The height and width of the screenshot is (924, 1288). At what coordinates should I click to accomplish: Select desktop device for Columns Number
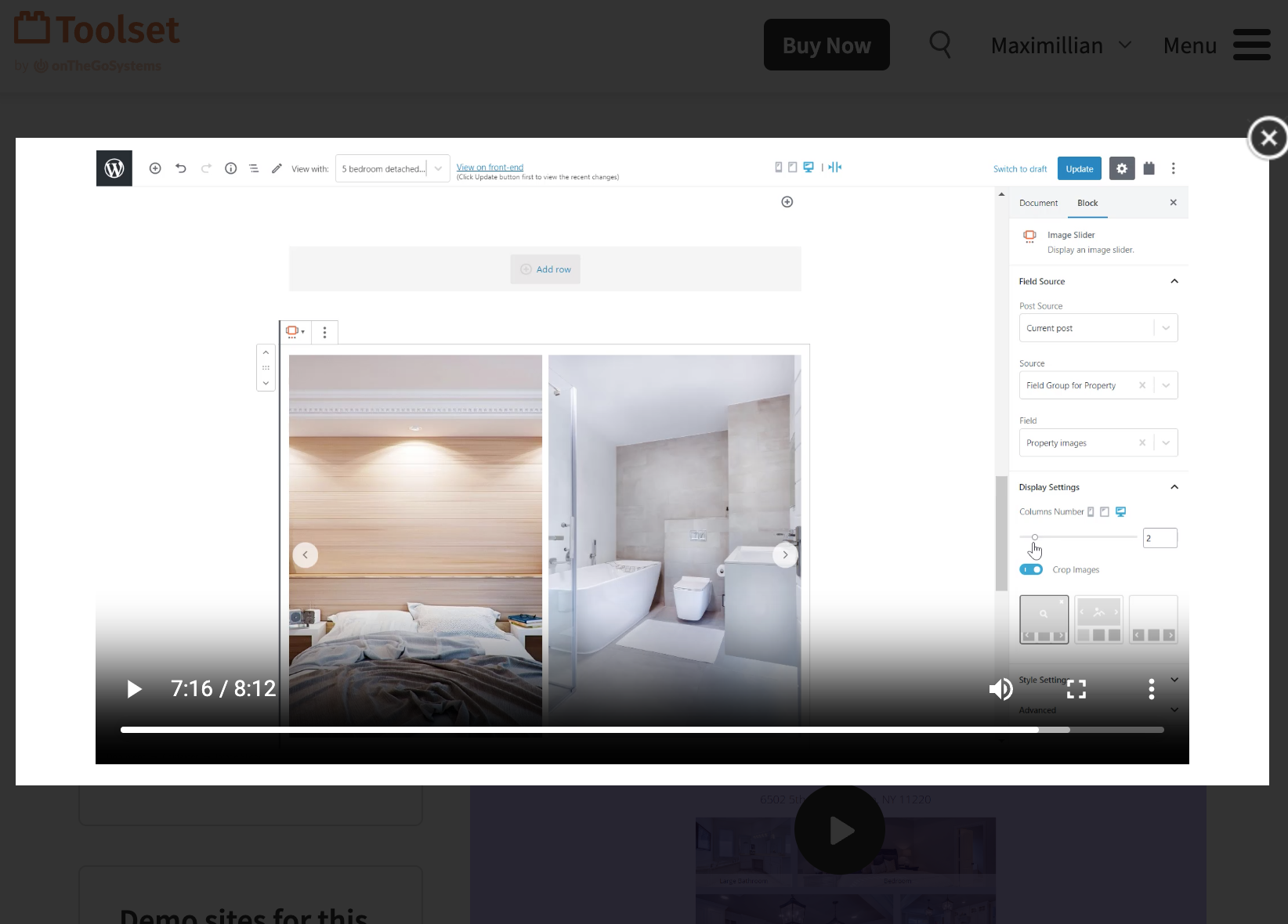[1121, 512]
